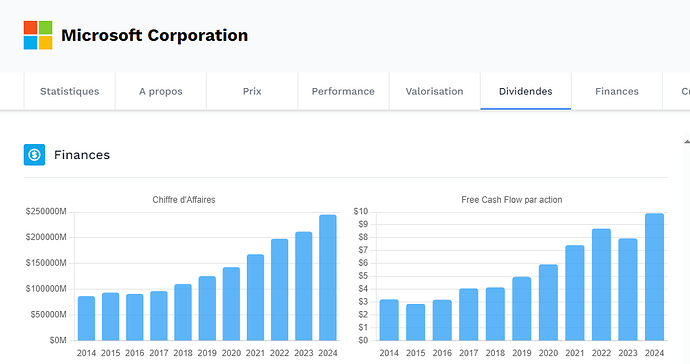690x364 pixels.
Task: Select the 2022 Free Cash Flow bar
Action: pos(601,285)
